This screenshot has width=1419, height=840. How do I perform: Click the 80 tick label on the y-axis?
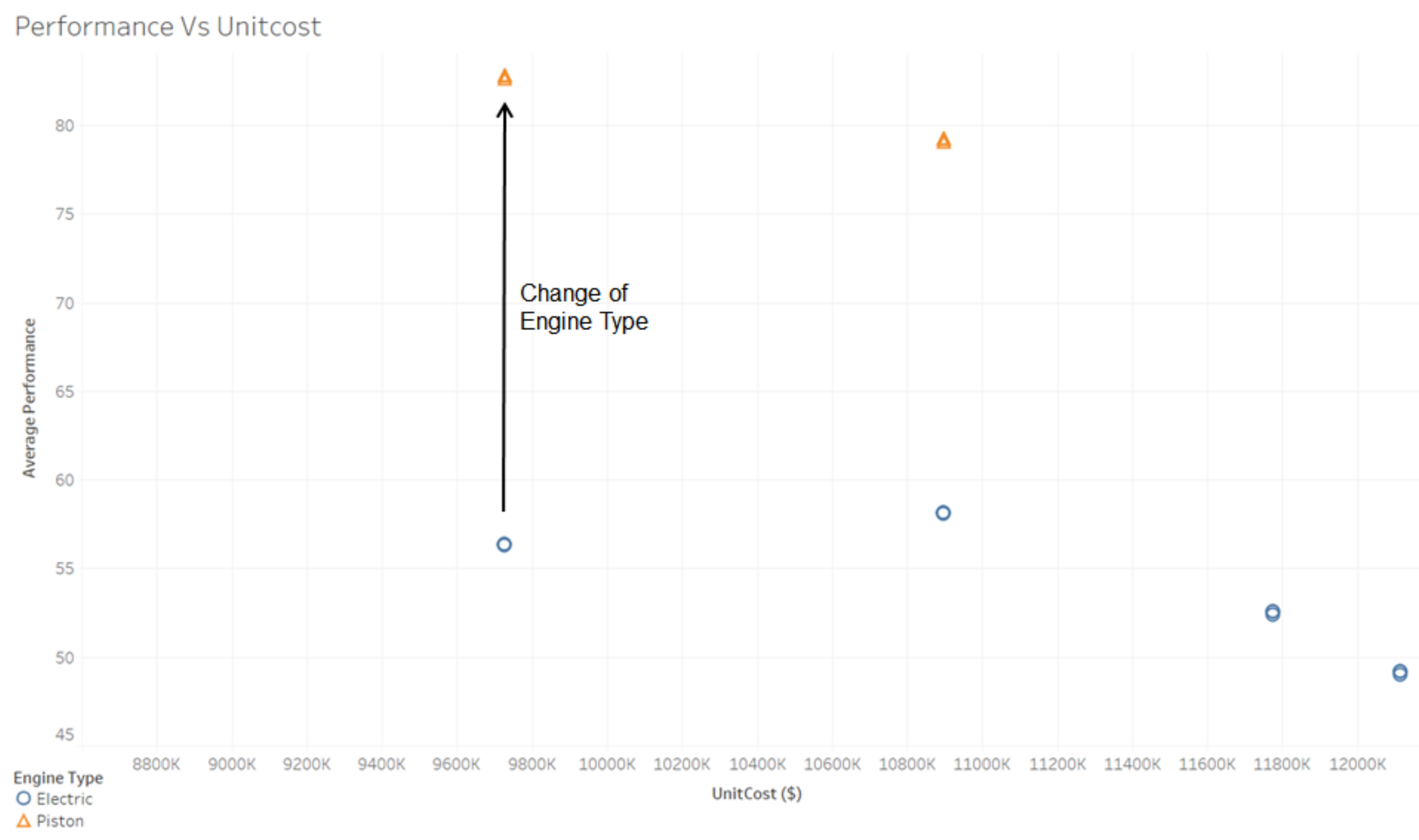(65, 126)
